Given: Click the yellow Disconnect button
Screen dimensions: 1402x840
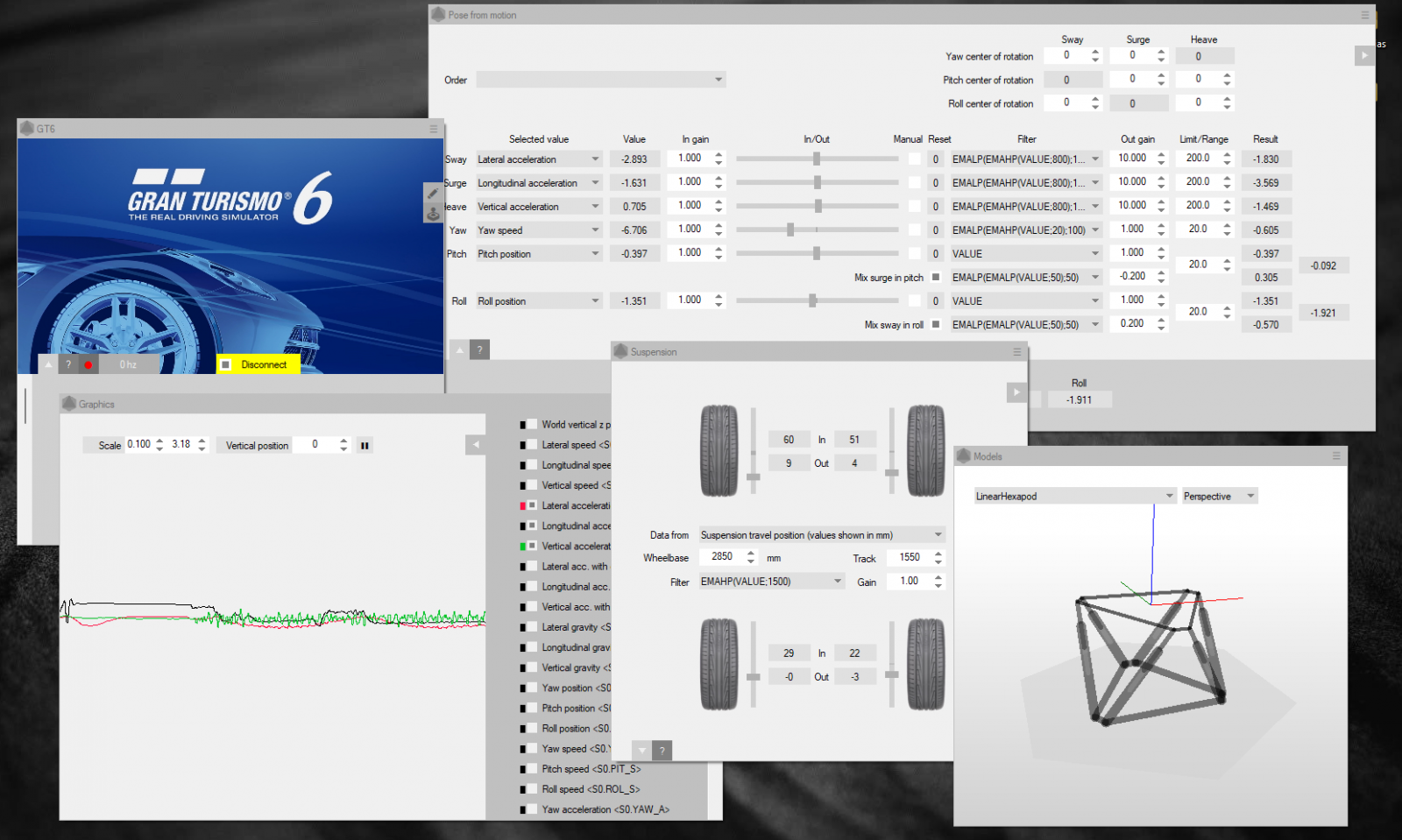Looking at the screenshot, I should pyautogui.click(x=258, y=364).
